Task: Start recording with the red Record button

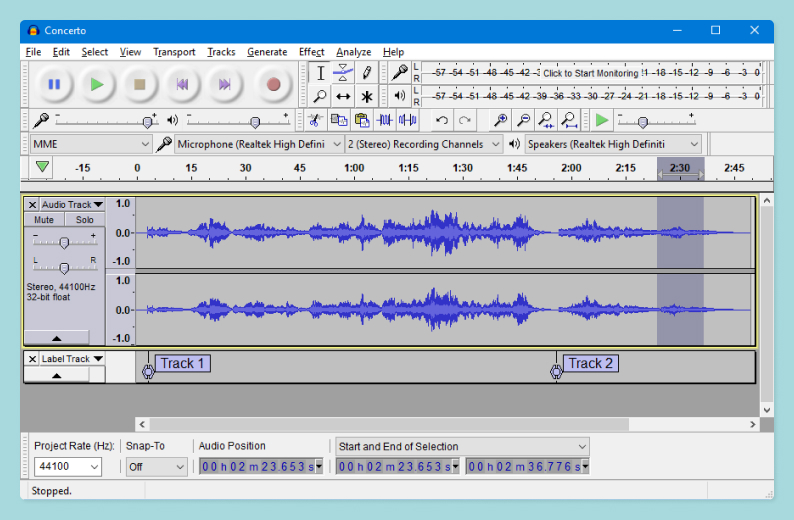Action: click(273, 84)
